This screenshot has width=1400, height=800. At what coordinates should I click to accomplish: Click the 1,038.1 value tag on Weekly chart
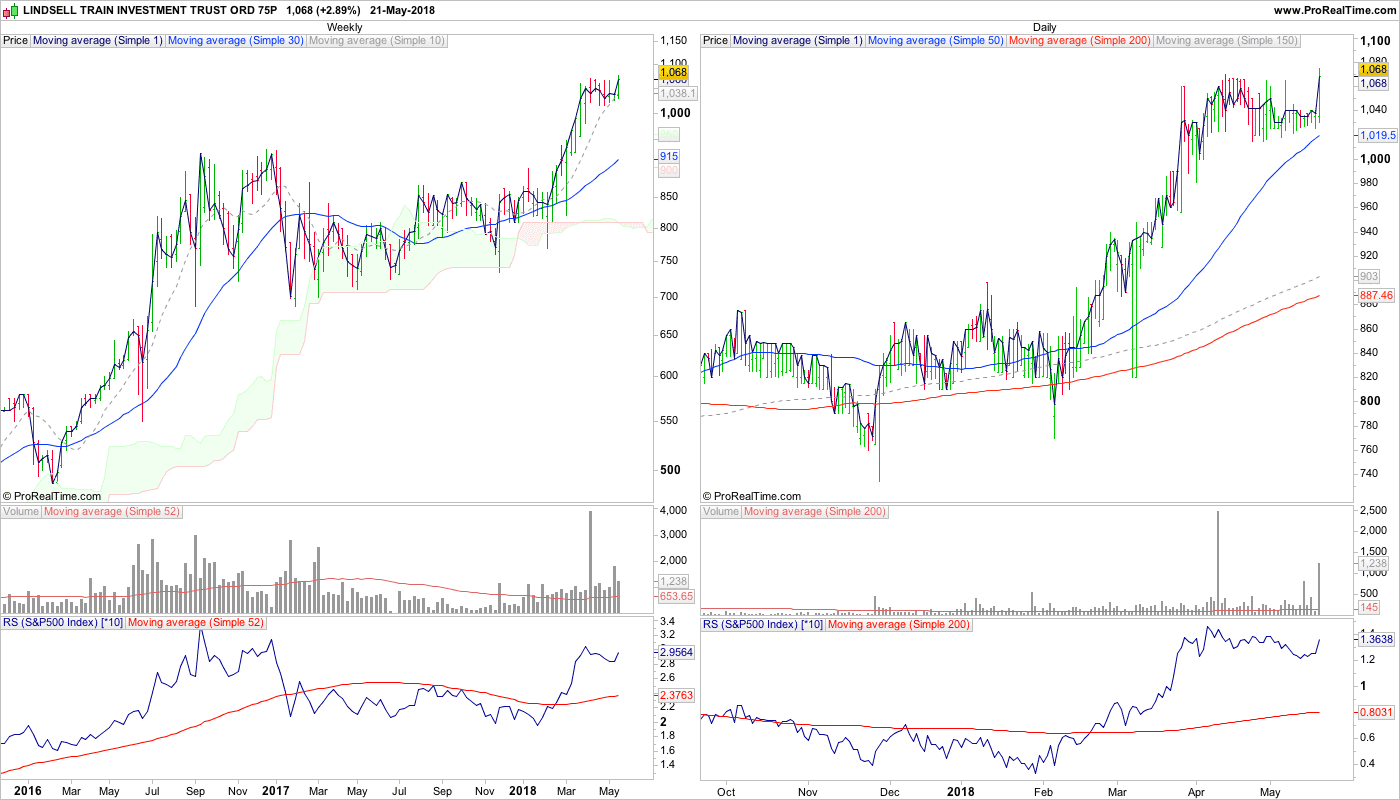(x=677, y=93)
